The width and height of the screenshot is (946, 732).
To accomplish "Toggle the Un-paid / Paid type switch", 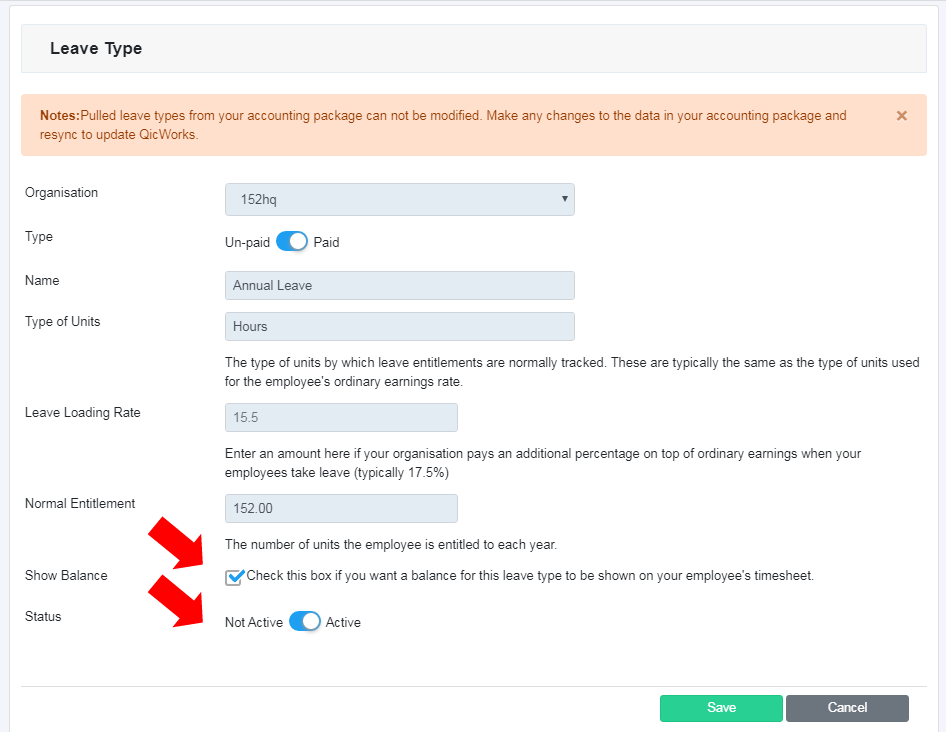I will coord(292,241).
